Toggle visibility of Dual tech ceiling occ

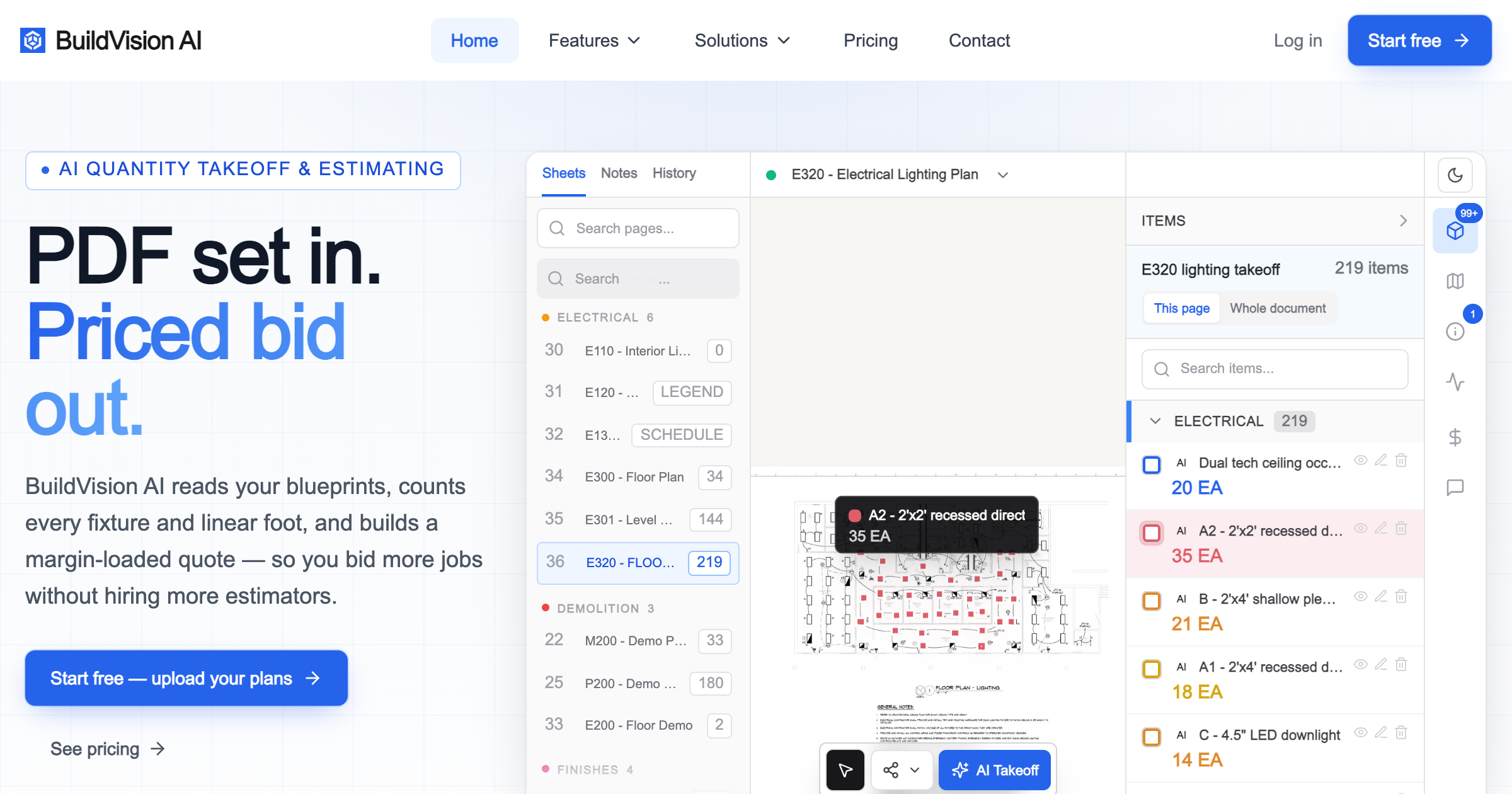point(1361,461)
